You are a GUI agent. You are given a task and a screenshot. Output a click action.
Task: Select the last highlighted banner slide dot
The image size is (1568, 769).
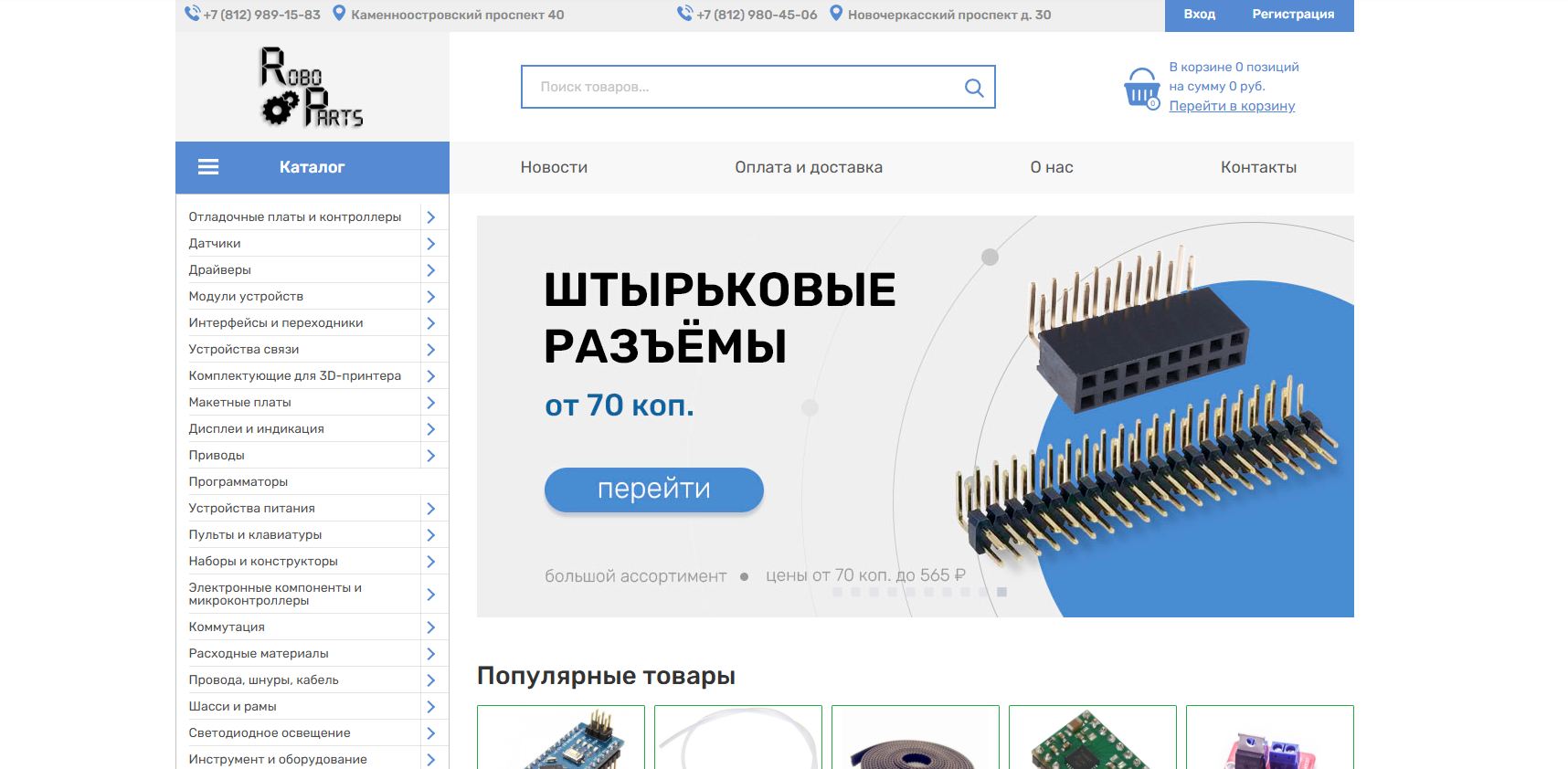[x=1001, y=593]
